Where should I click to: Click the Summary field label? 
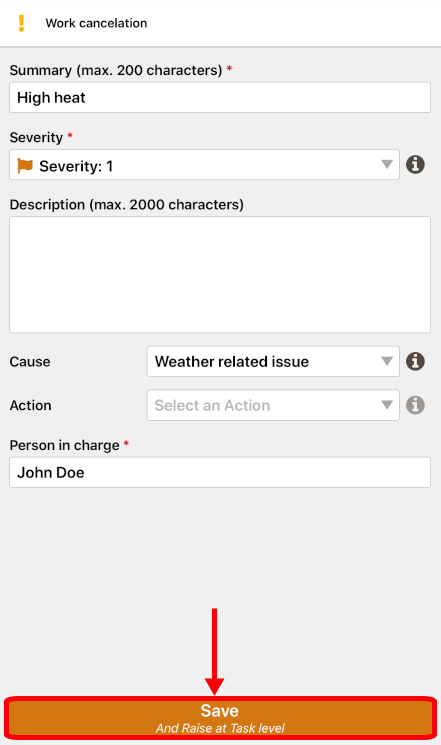click(x=116, y=70)
